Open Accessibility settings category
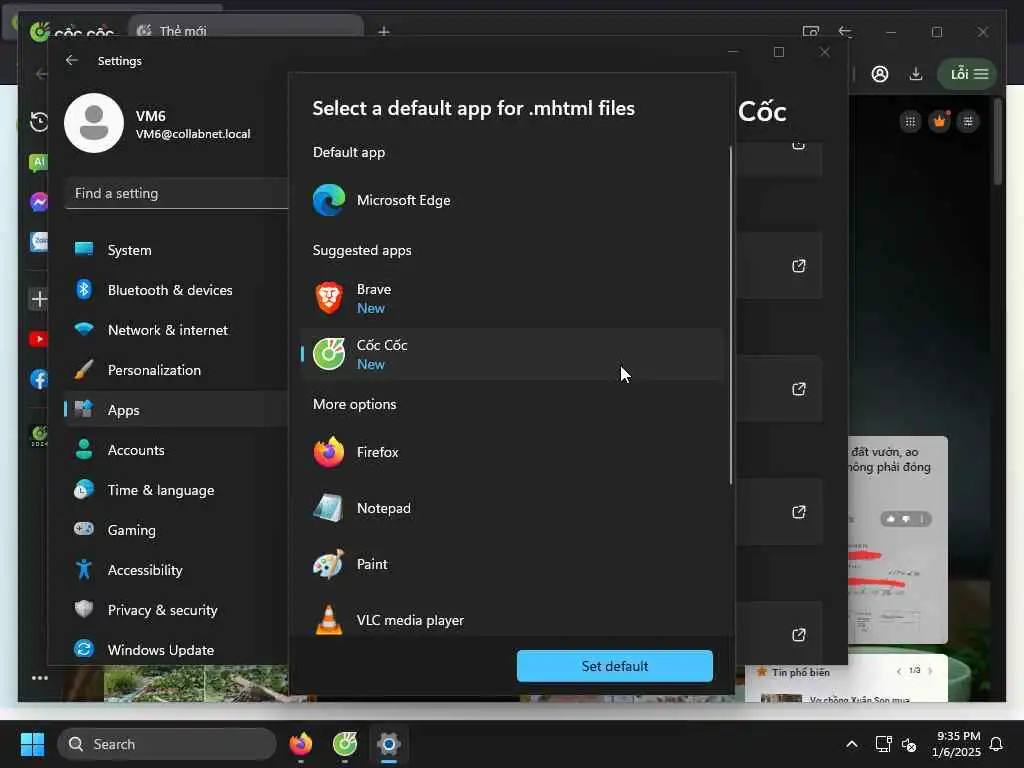1024x768 pixels. [x=176, y=569]
